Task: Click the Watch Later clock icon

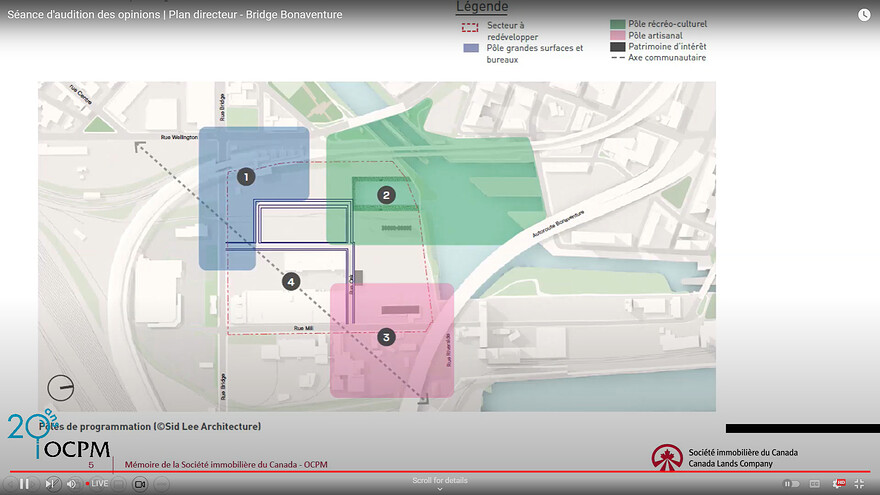Action: [x=864, y=15]
